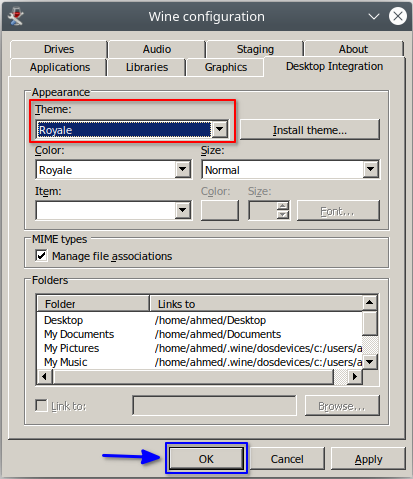Select the My Pictures folder row
The width and height of the screenshot is (413, 479).
tap(199, 348)
